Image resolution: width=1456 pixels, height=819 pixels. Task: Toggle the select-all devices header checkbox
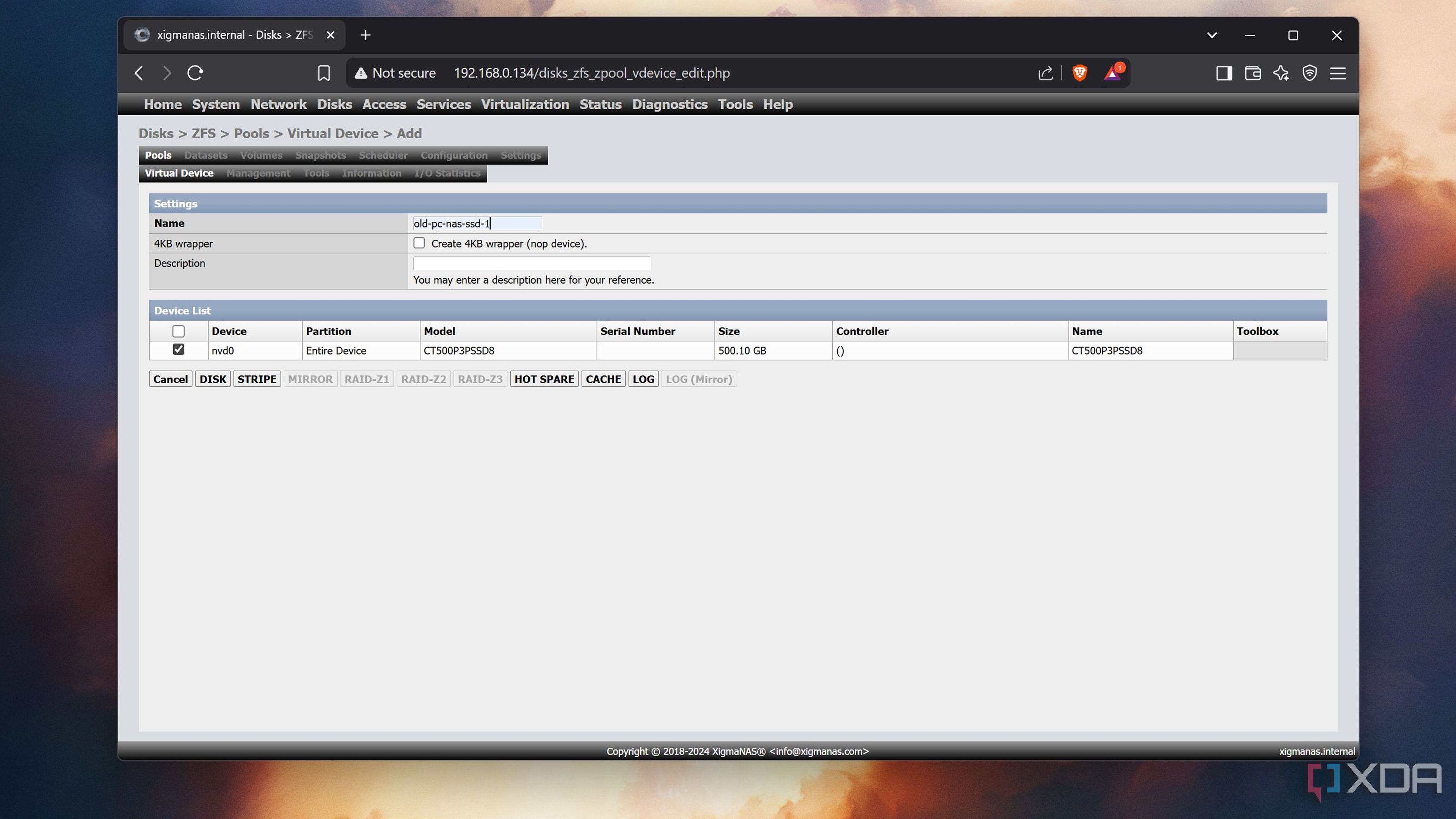tap(179, 331)
